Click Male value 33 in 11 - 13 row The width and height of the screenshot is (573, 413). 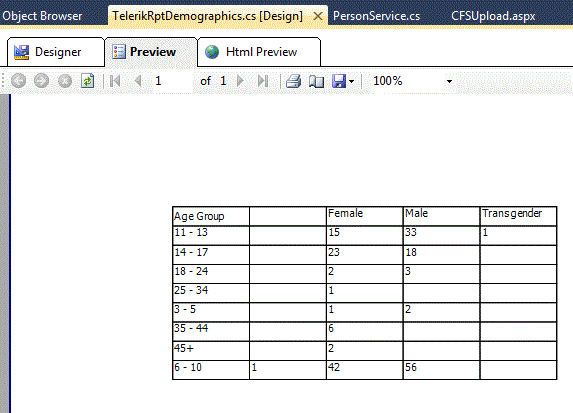(x=441, y=235)
